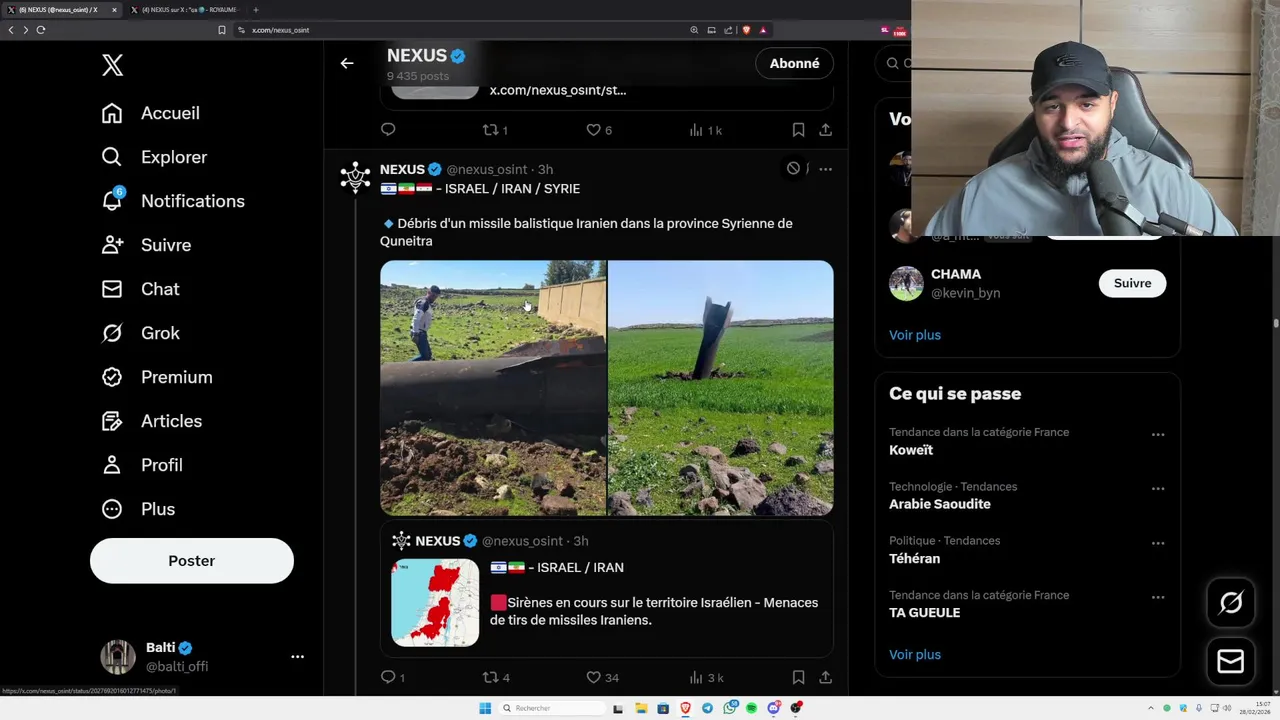Open Accueil home page
The image size is (1280, 720).
tap(151, 113)
